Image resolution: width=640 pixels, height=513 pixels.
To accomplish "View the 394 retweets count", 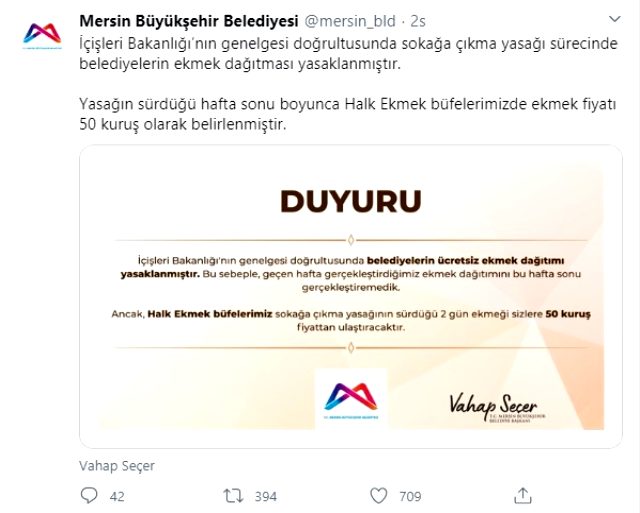I will tap(266, 496).
